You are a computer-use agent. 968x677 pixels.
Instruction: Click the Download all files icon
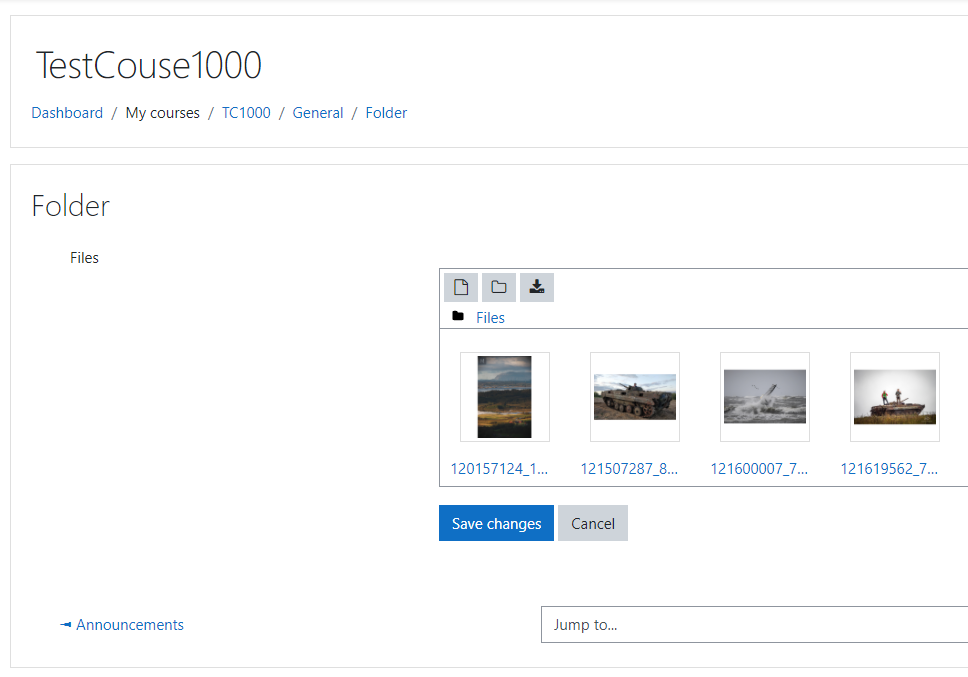click(537, 287)
